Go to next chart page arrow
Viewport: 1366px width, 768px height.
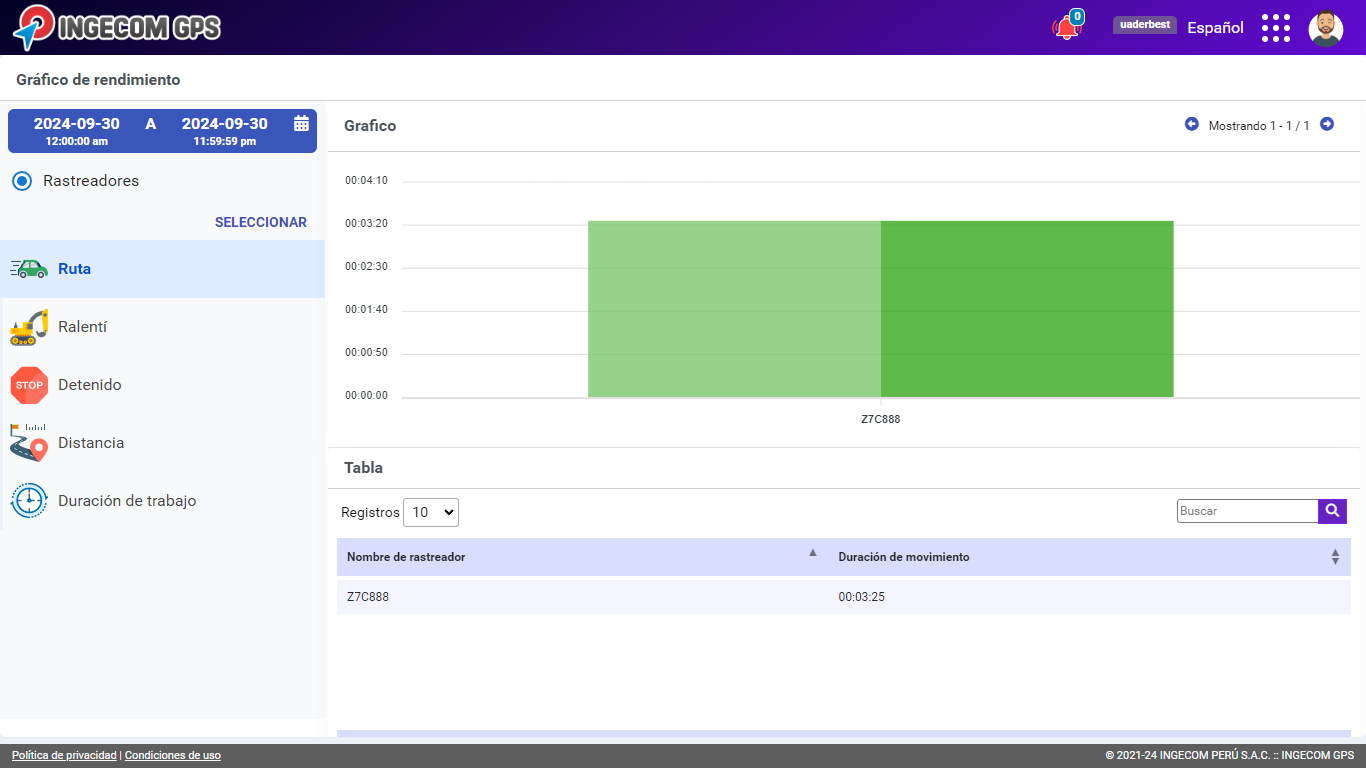click(x=1327, y=124)
